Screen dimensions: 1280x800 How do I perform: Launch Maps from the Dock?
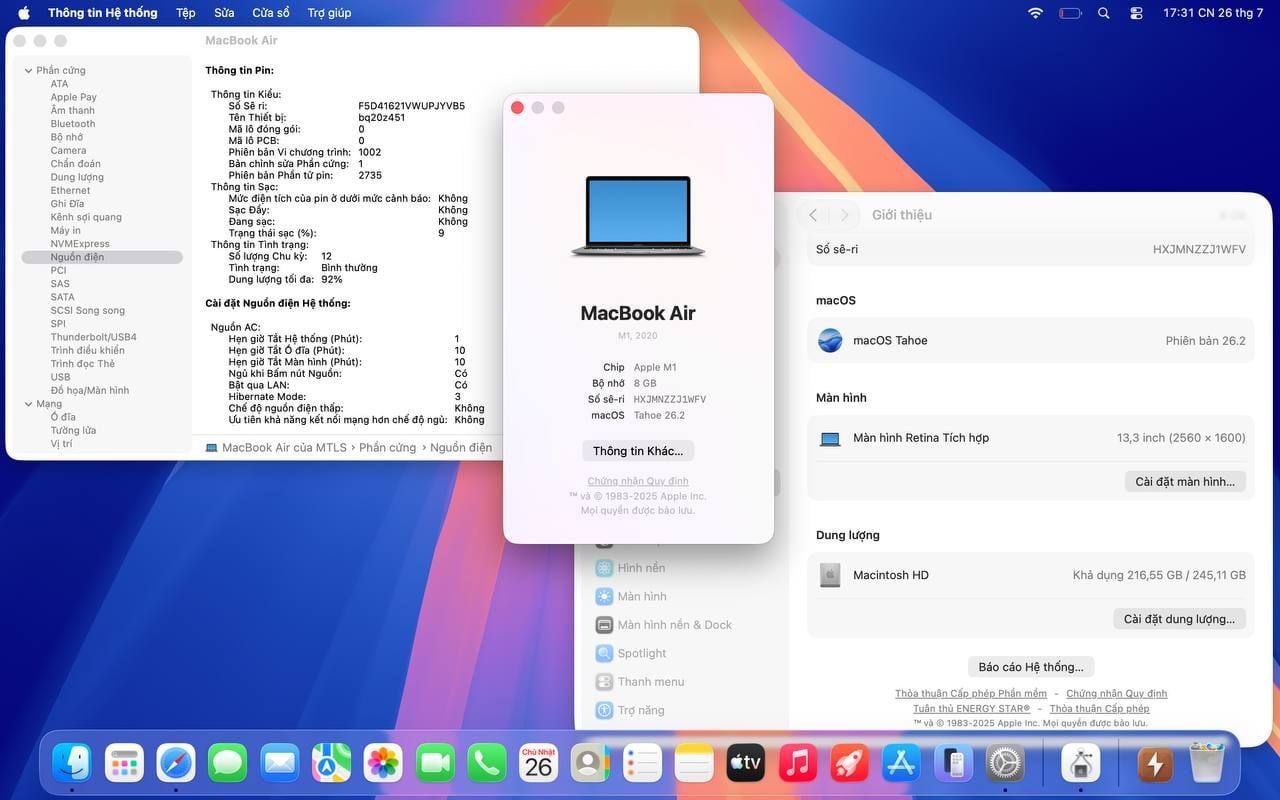click(x=331, y=764)
